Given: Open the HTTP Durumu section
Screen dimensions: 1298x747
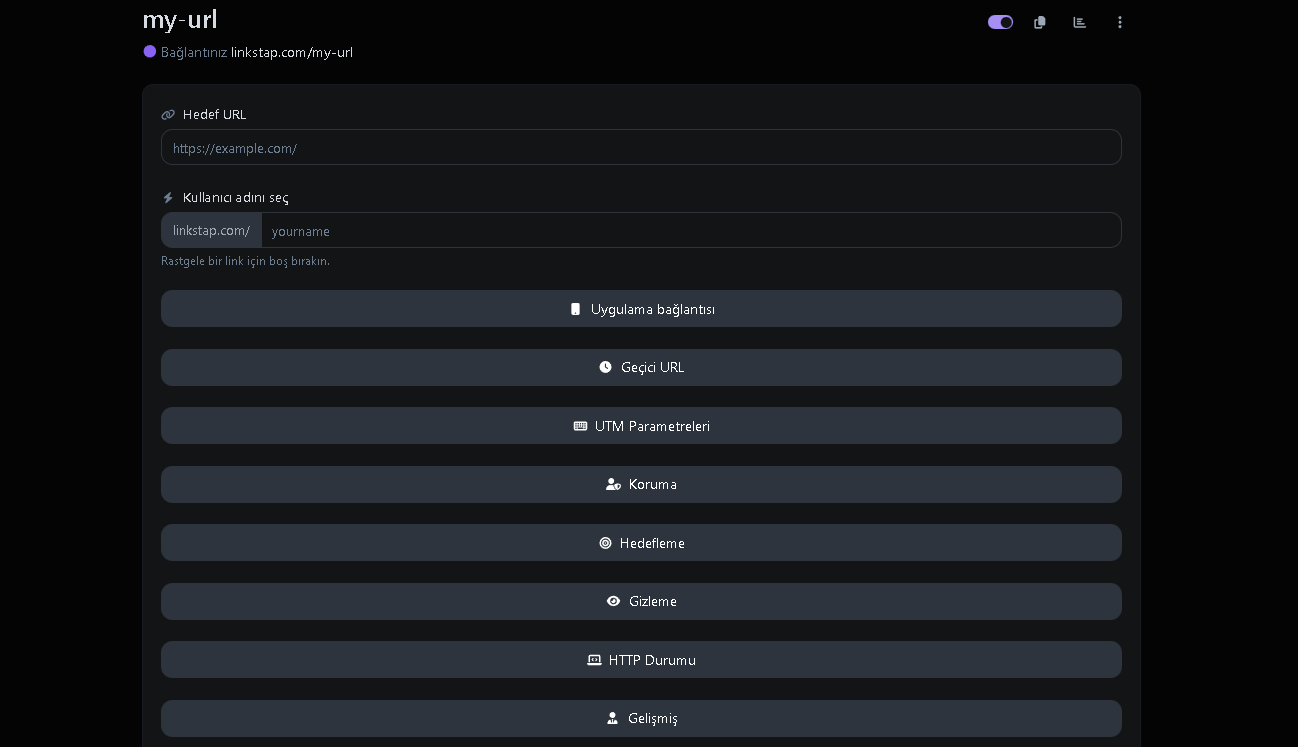Looking at the screenshot, I should (641, 660).
